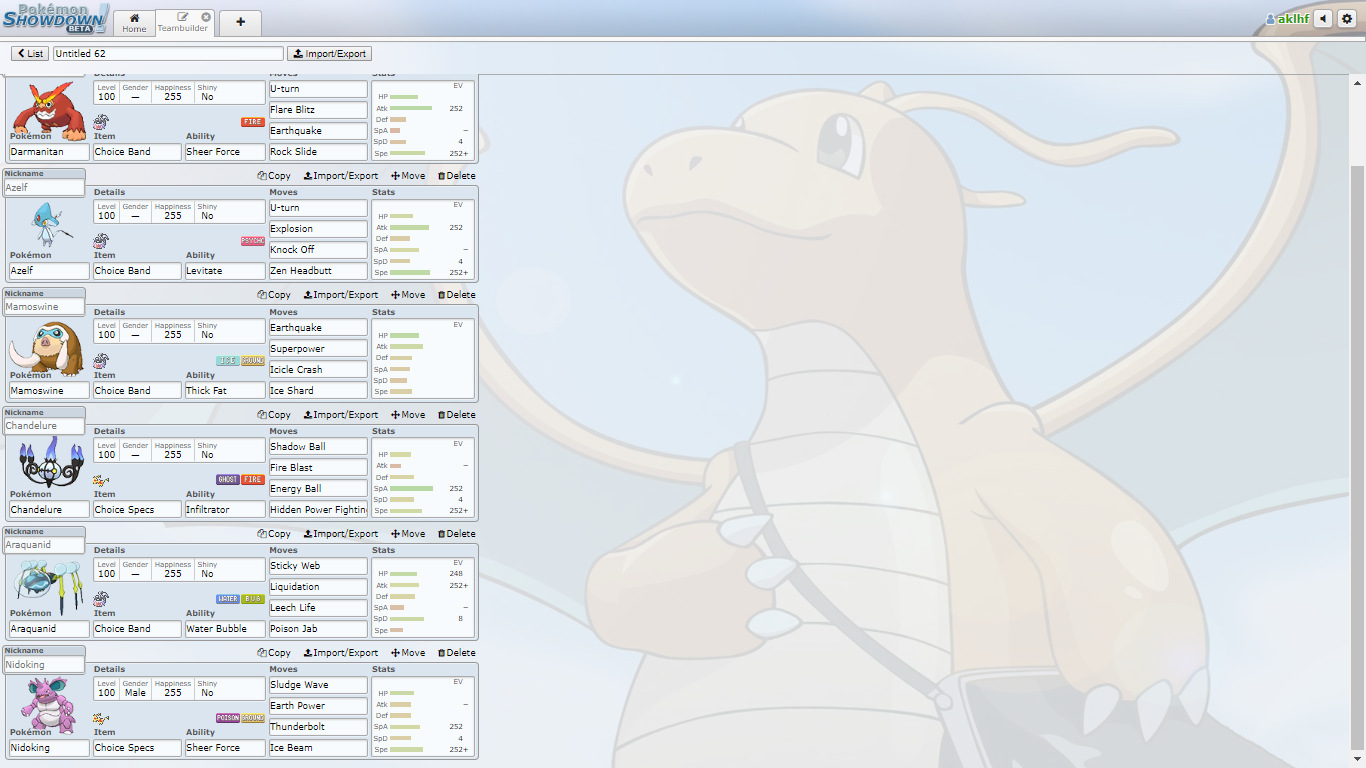Delete the Azelf set
This screenshot has height=768, width=1366.
[456, 176]
